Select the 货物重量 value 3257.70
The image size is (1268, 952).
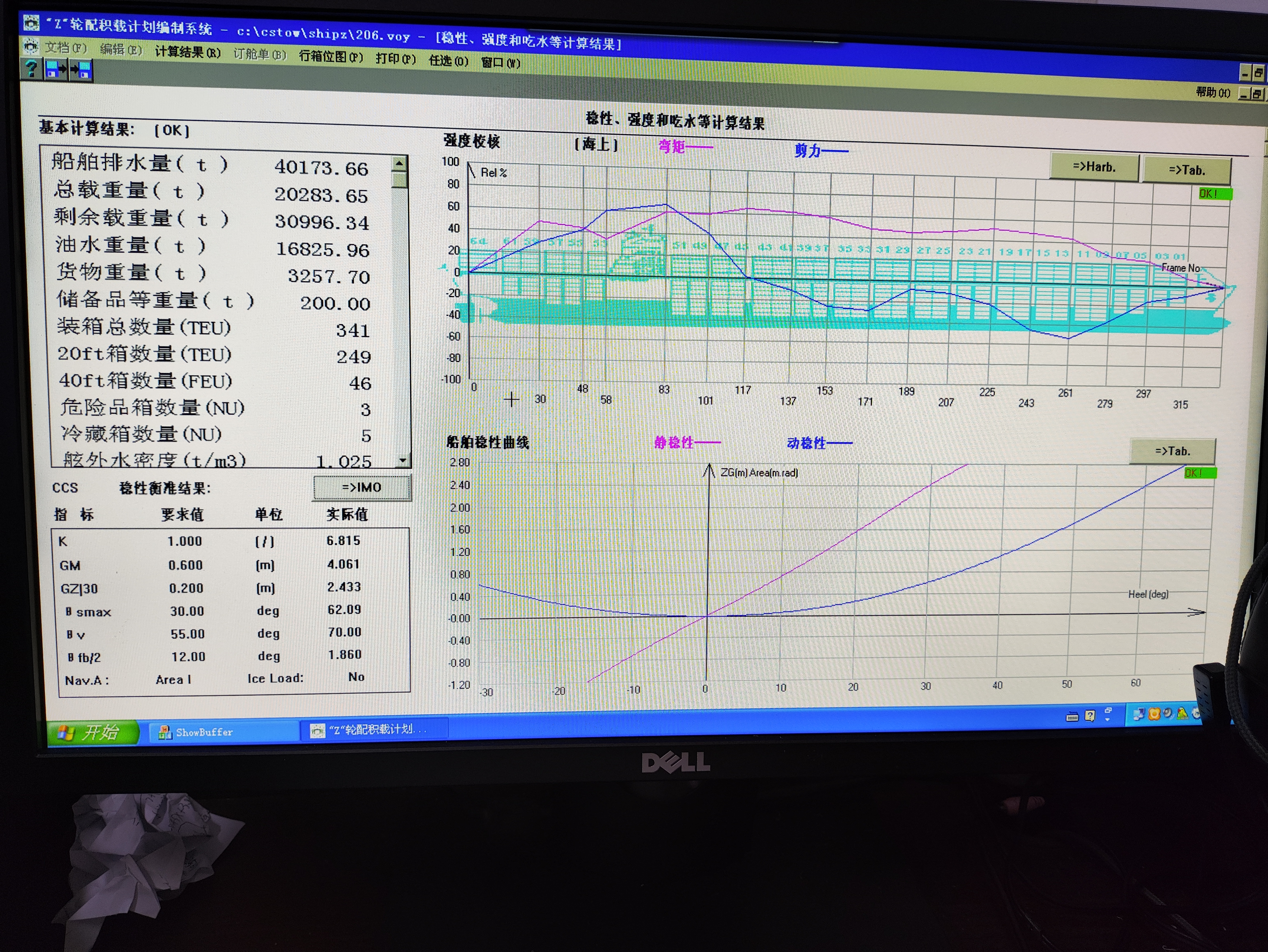[x=329, y=276]
